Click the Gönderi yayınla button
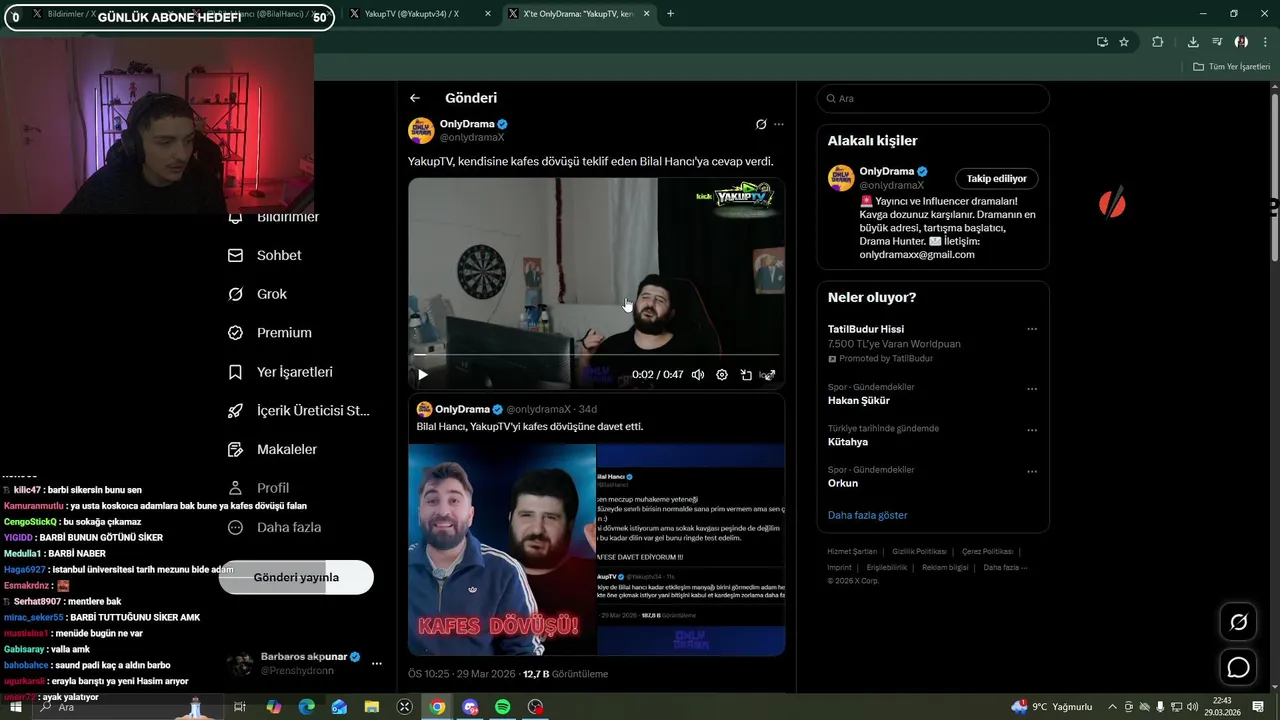Viewport: 1280px width, 720px height. pos(296,577)
